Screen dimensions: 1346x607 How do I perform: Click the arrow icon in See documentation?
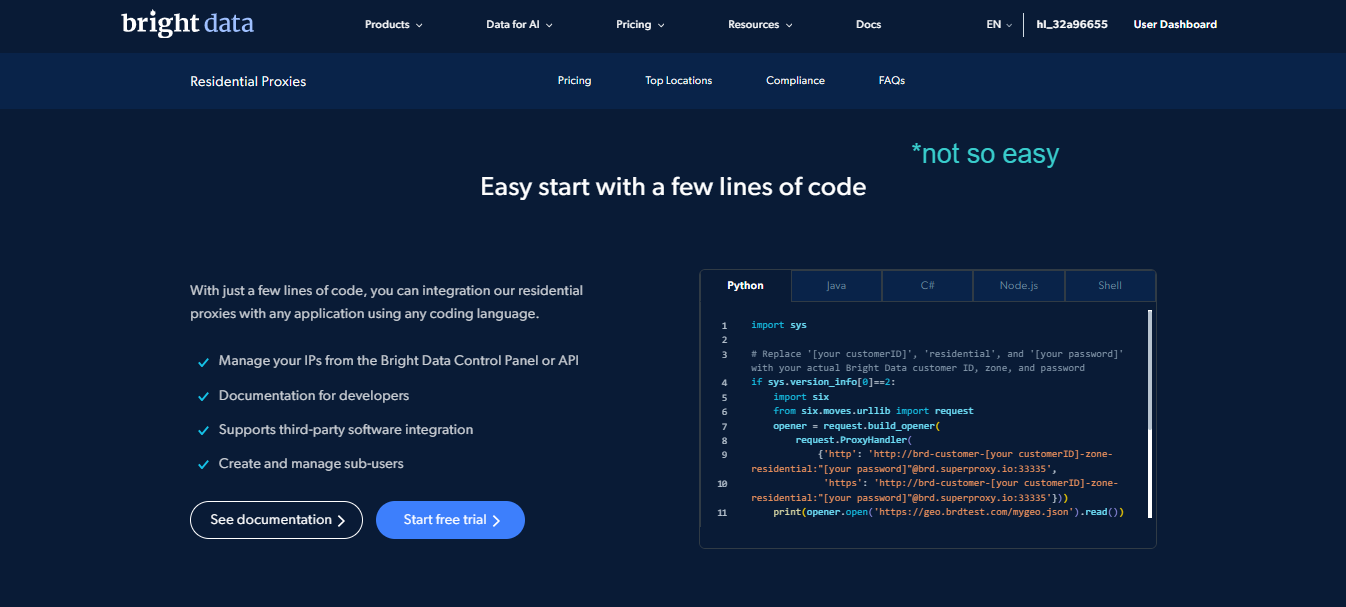pyautogui.click(x=341, y=521)
